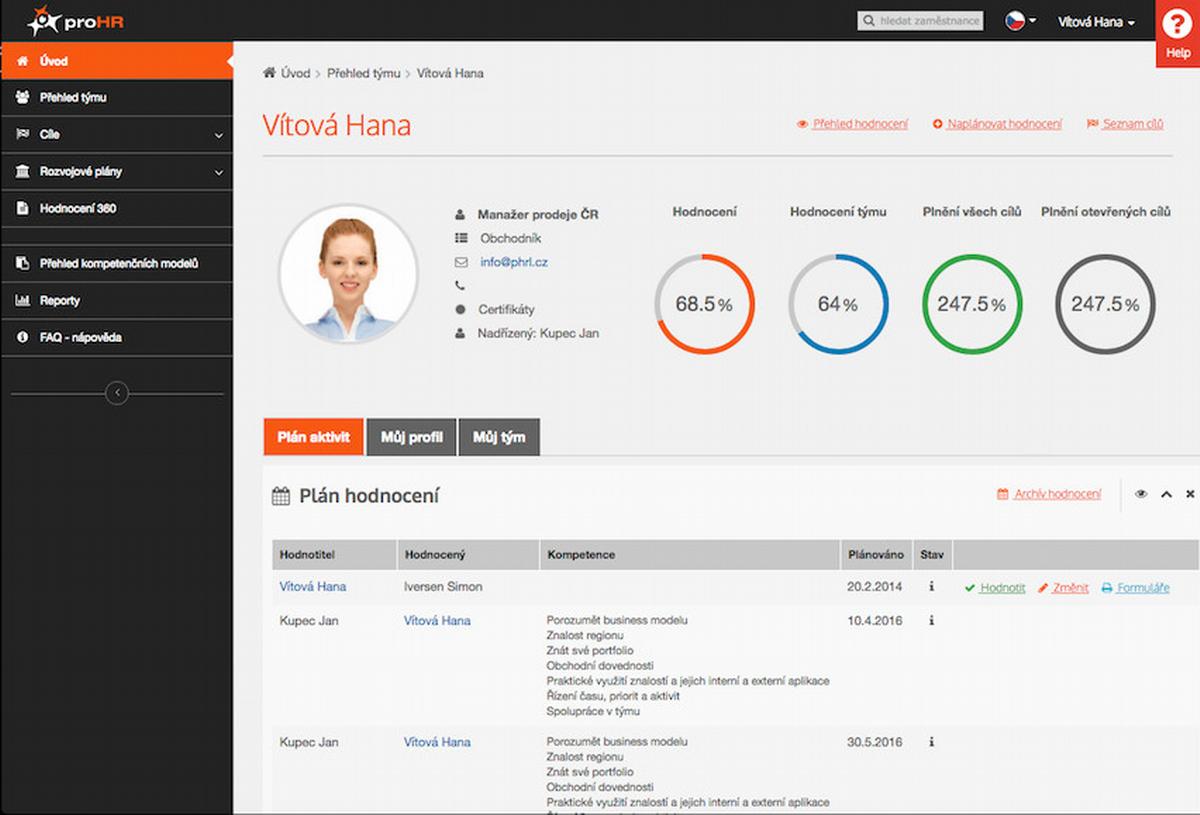
Task: Click info icon for 10.4.2016 row
Action: pos(931,621)
